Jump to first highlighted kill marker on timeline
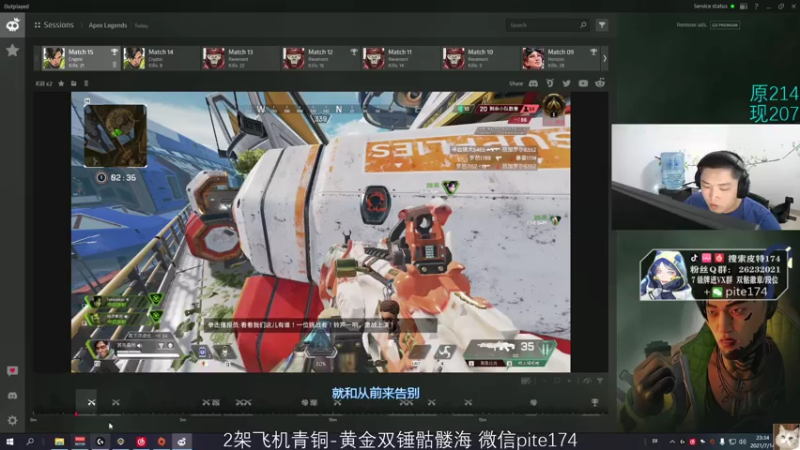 coord(91,403)
